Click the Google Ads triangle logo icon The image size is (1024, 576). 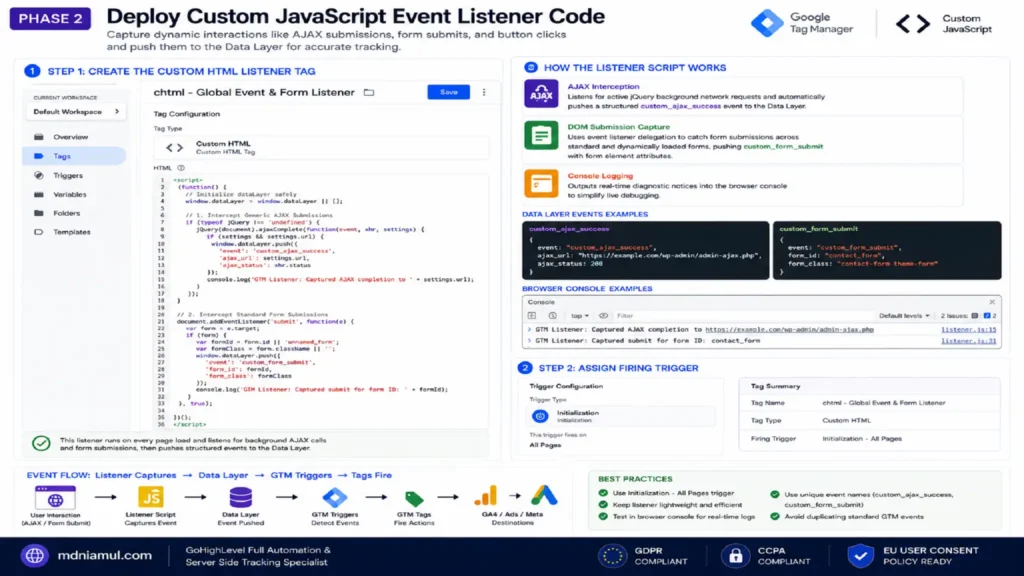[544, 496]
